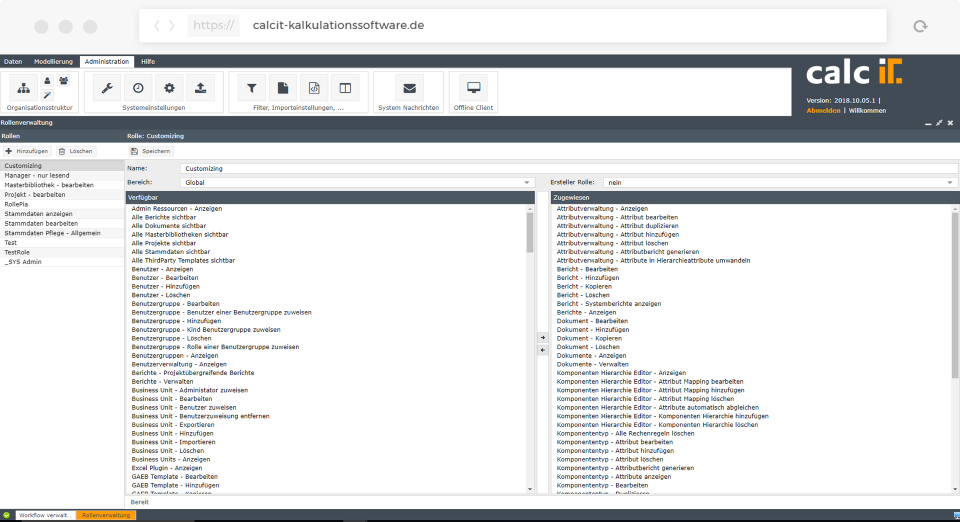Select the 'Stammdaten bearbeiten' role
Viewport: 960px width, 522px height.
tap(62, 223)
